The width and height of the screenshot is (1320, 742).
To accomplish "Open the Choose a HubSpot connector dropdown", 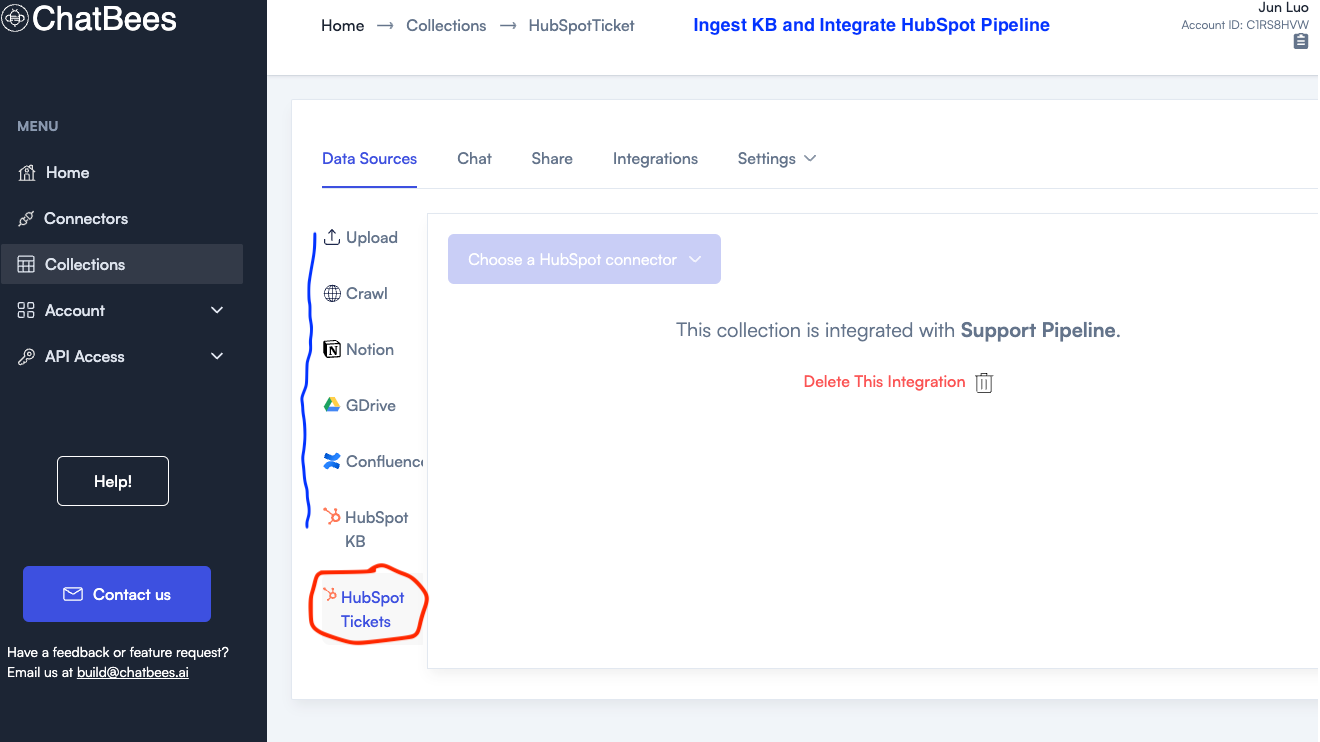I will click(x=584, y=259).
